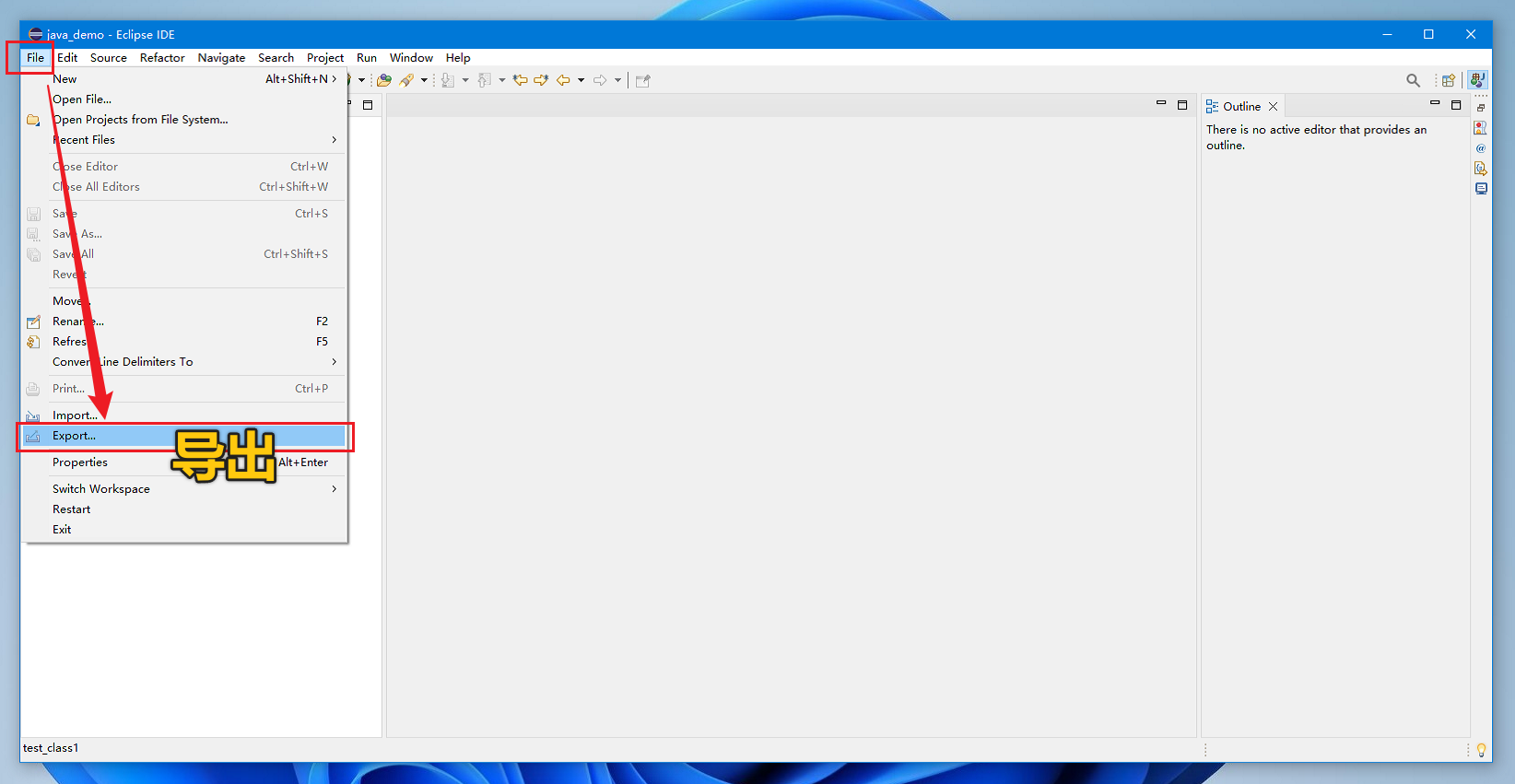The width and height of the screenshot is (1515, 784).
Task: Open the Help menu
Action: (x=458, y=57)
